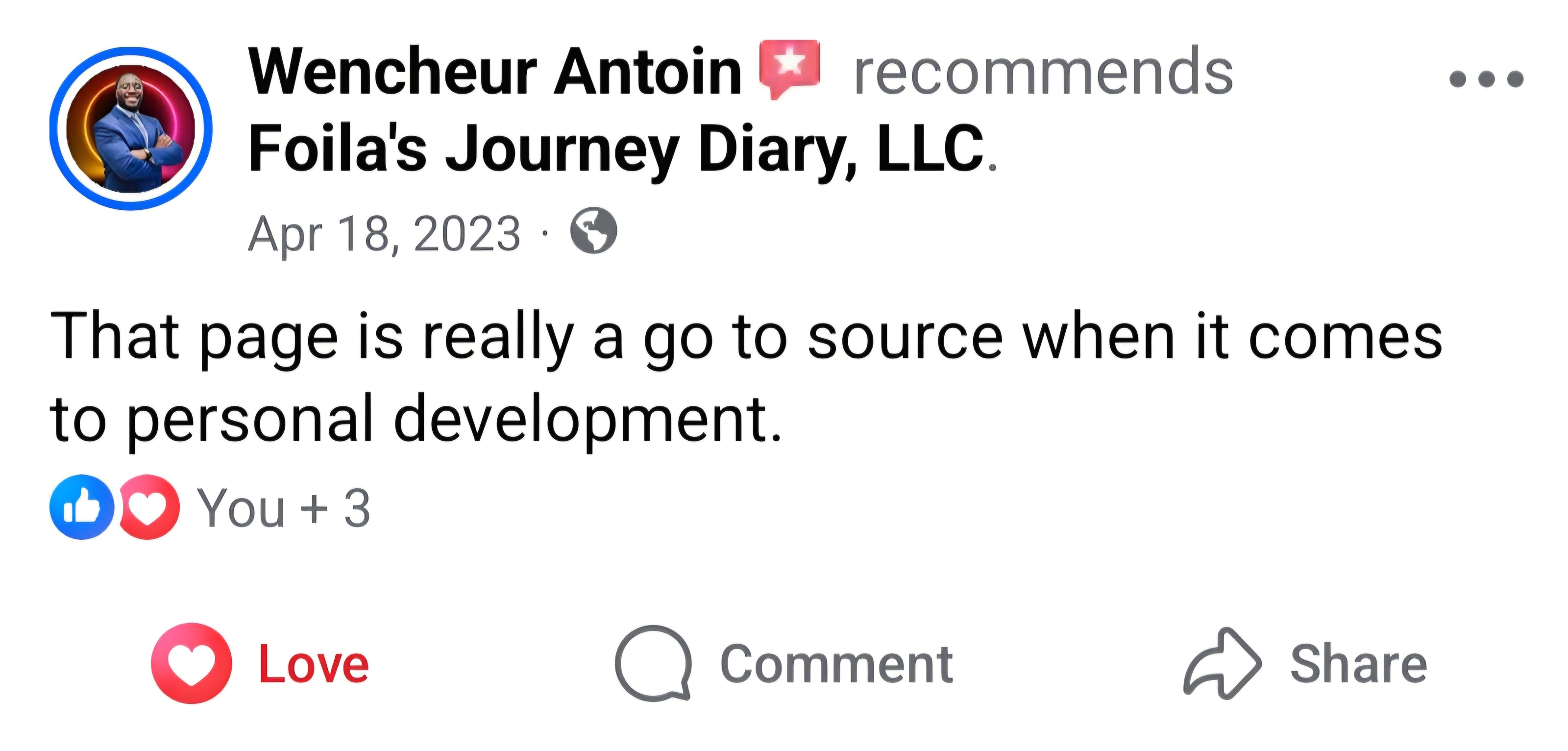Click the Comment speech bubble icon
The width and height of the screenshot is (1568, 751).
click(x=653, y=663)
